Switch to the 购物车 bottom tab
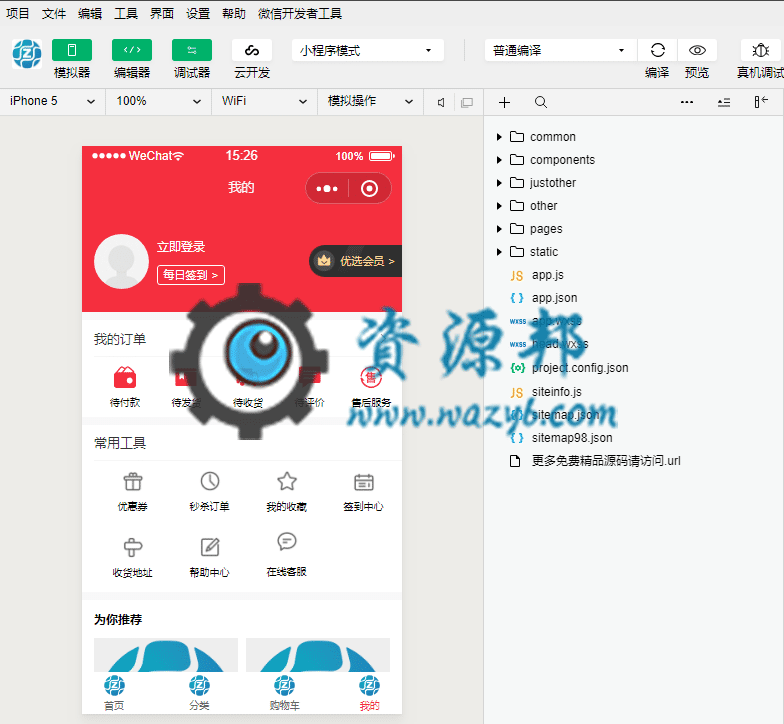The width and height of the screenshot is (784, 724). tap(284, 693)
